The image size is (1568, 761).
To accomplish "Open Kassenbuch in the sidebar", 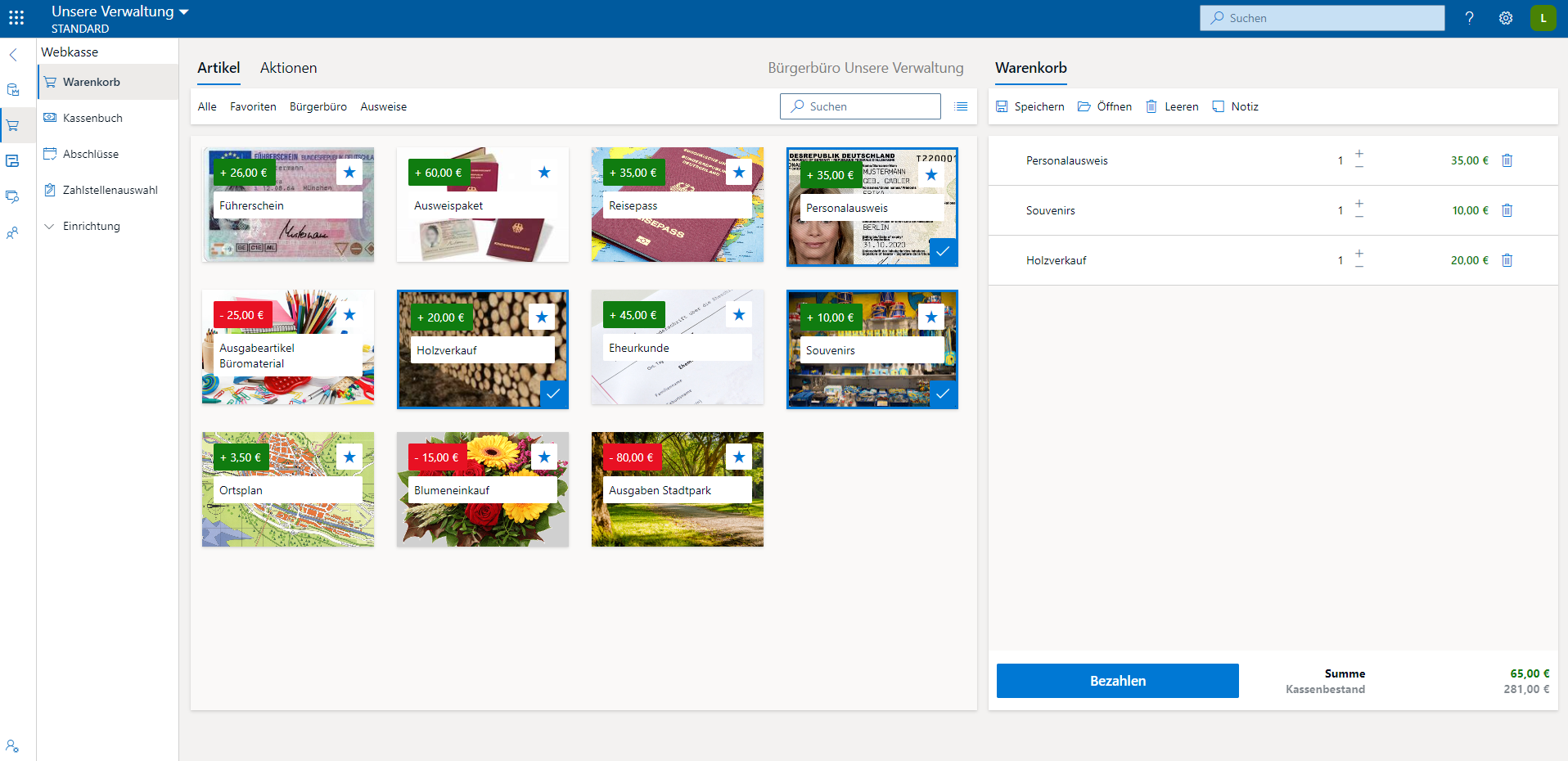I will (92, 118).
